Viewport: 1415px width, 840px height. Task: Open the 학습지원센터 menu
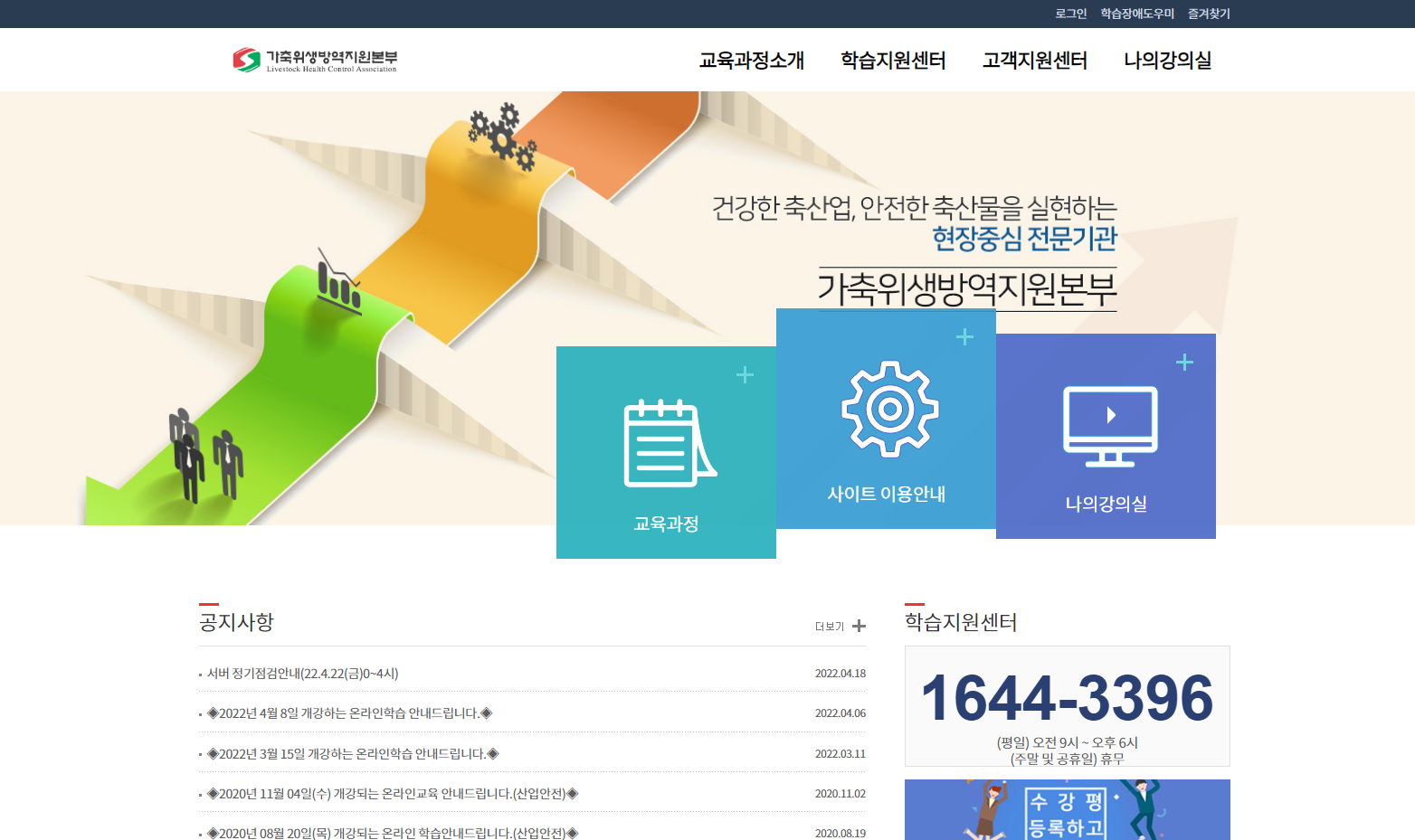(x=894, y=60)
